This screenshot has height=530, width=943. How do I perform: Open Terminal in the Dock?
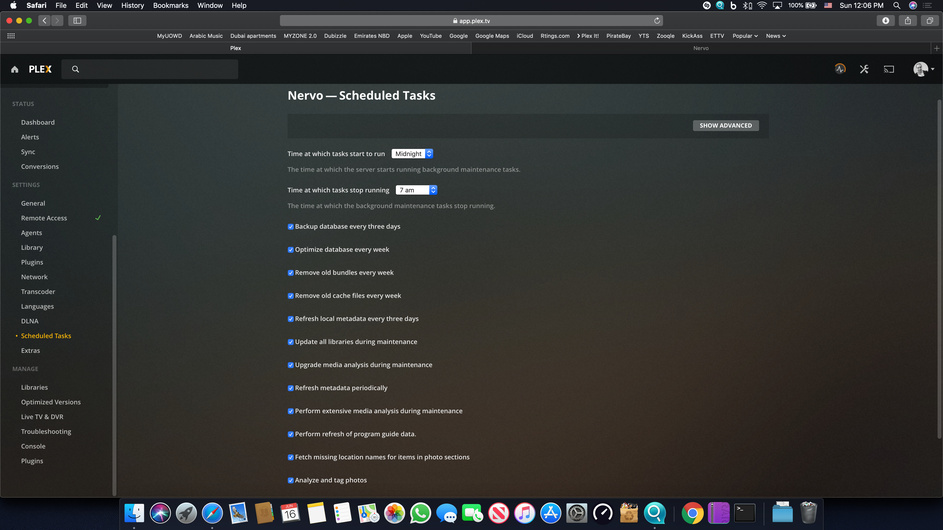[745, 513]
